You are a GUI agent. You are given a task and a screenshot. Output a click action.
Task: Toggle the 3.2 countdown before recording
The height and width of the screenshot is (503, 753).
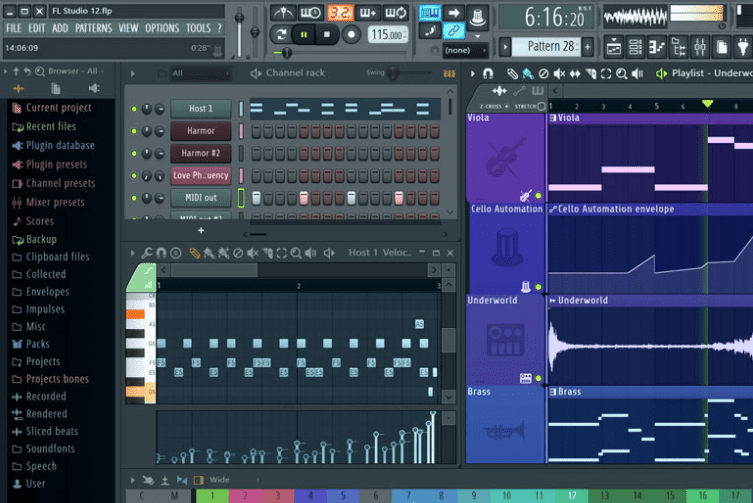(x=340, y=12)
